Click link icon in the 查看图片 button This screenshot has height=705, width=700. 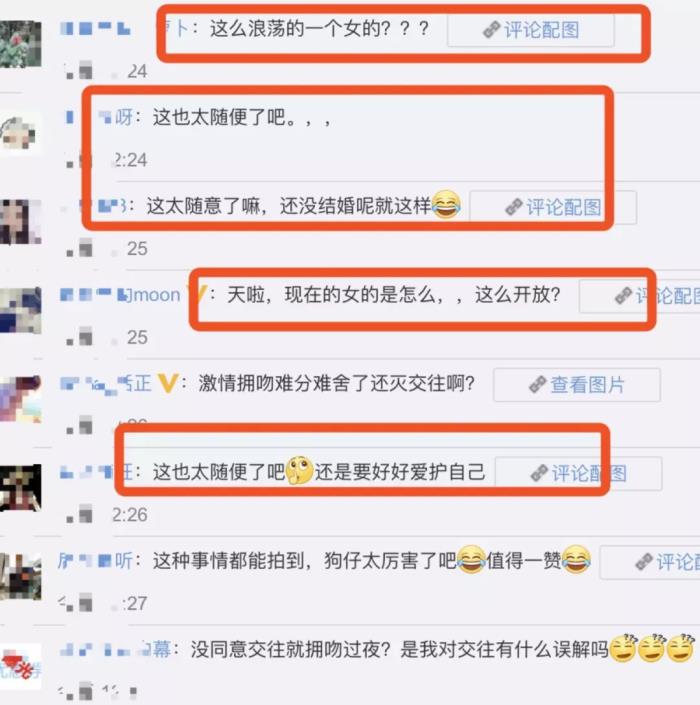[537, 385]
